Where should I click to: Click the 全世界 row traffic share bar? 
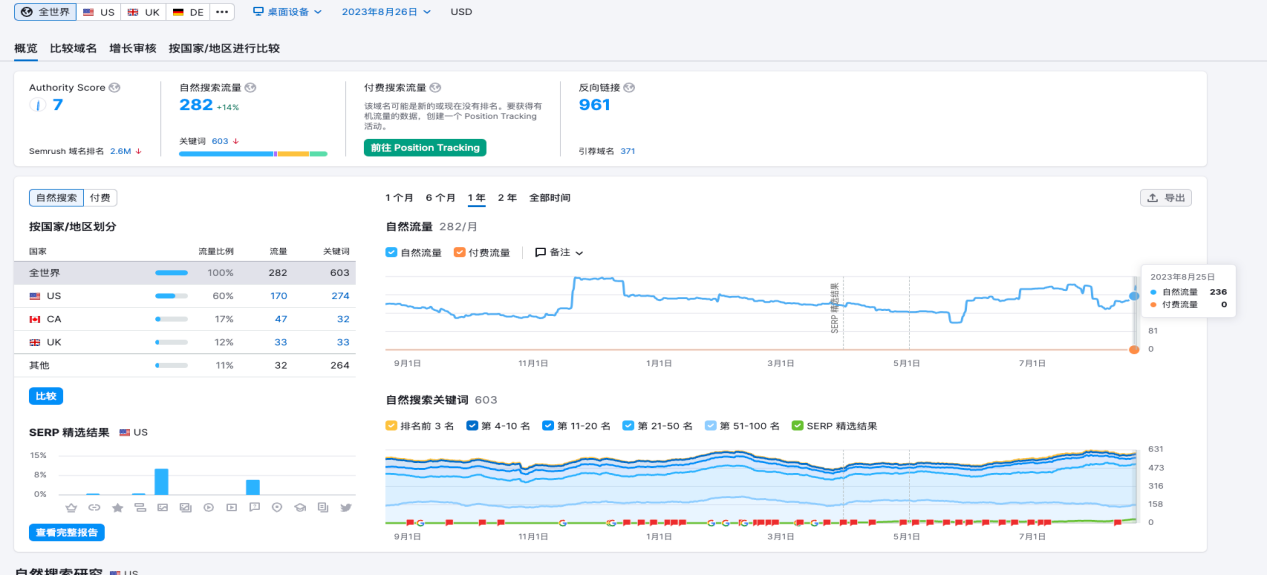coord(171,273)
